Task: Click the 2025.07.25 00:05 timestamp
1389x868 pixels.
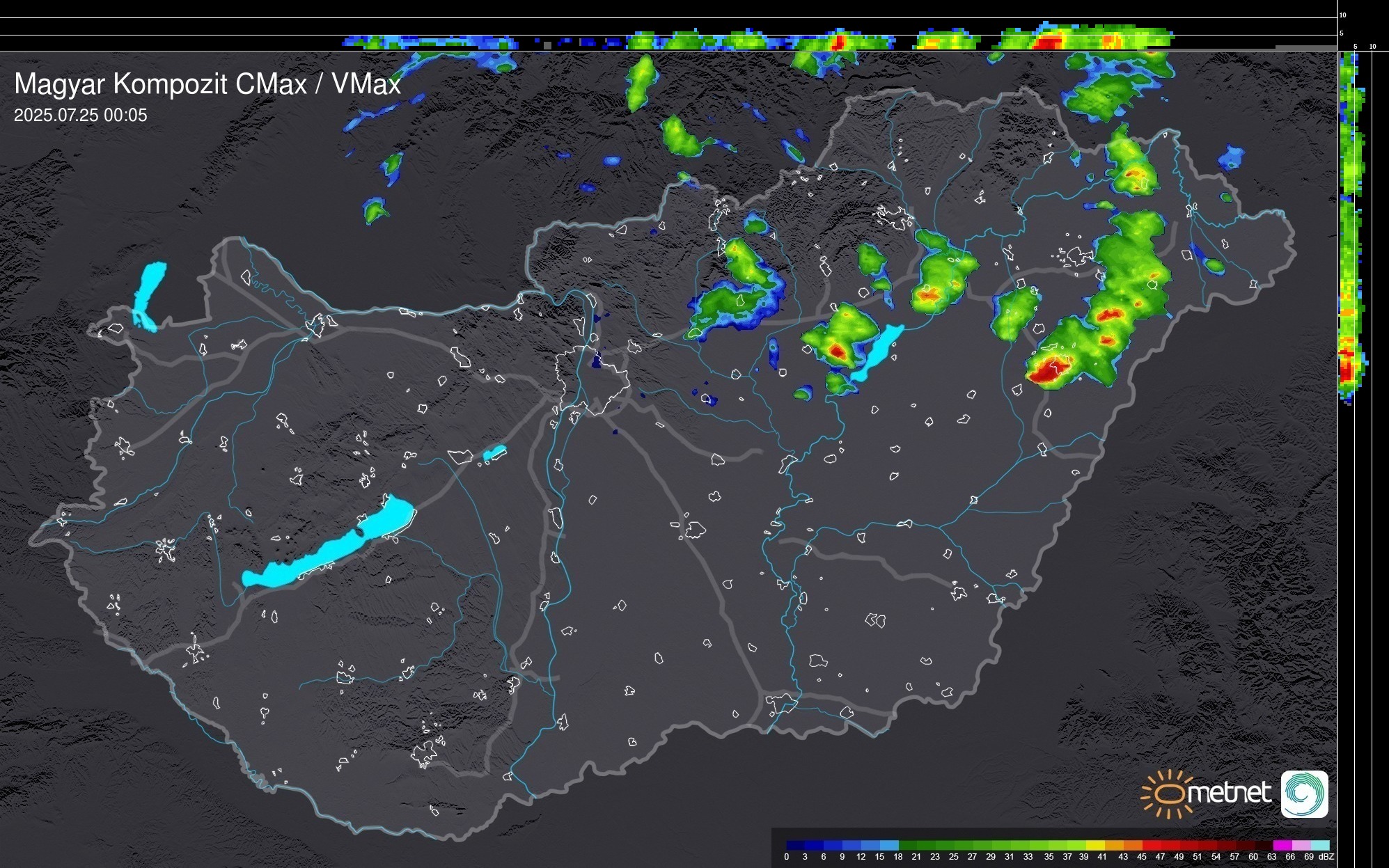Action: [81, 116]
